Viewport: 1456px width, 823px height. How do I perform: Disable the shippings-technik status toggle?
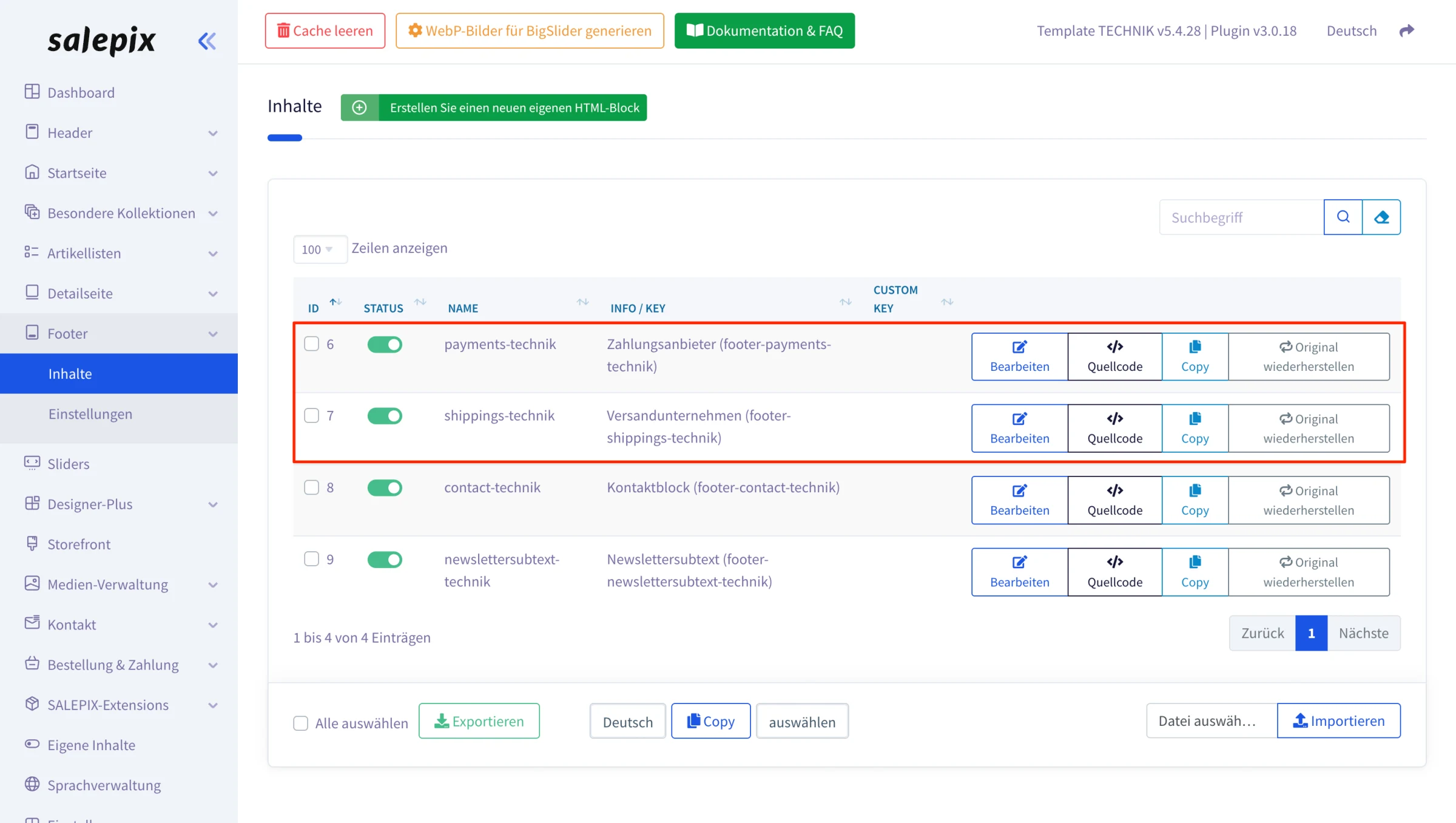point(385,416)
